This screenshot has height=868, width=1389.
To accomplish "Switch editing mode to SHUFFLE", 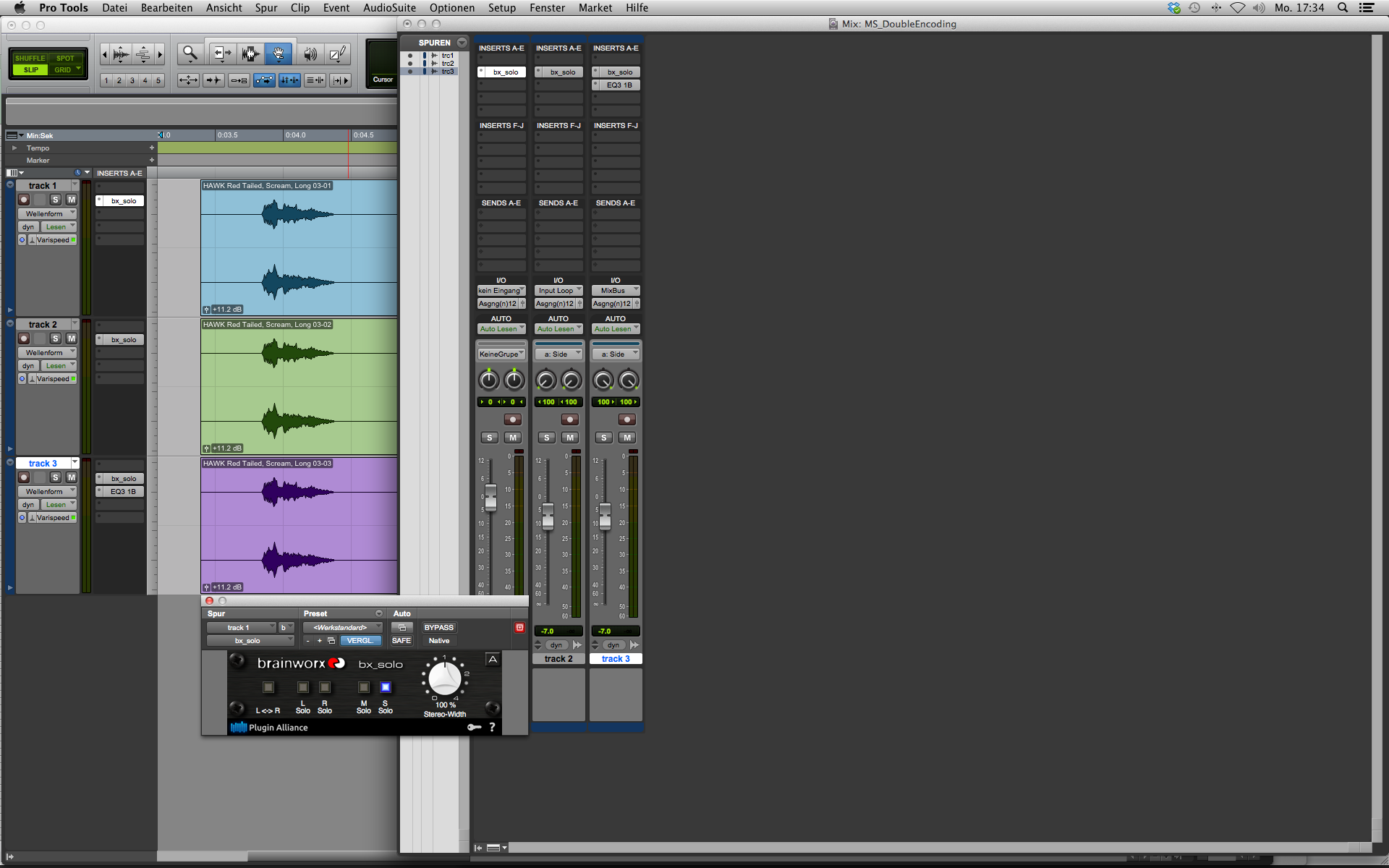I will 30,58.
